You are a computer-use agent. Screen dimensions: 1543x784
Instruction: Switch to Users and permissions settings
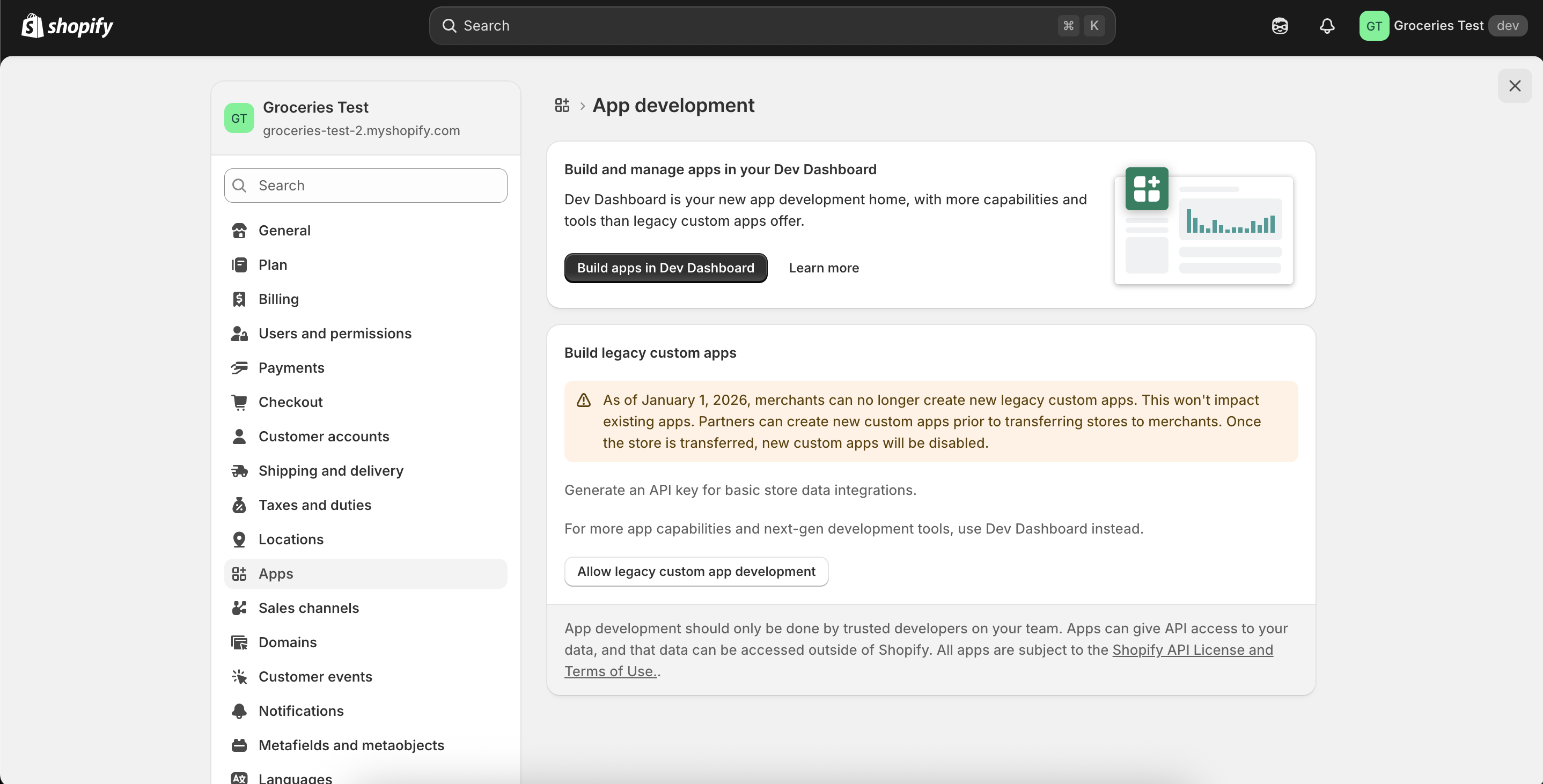[x=335, y=333]
